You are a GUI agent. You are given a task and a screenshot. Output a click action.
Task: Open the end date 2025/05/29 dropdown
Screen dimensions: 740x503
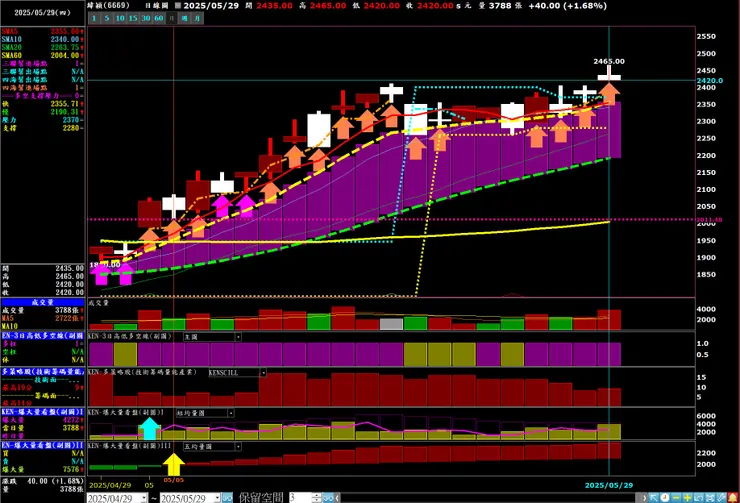click(x=217, y=498)
